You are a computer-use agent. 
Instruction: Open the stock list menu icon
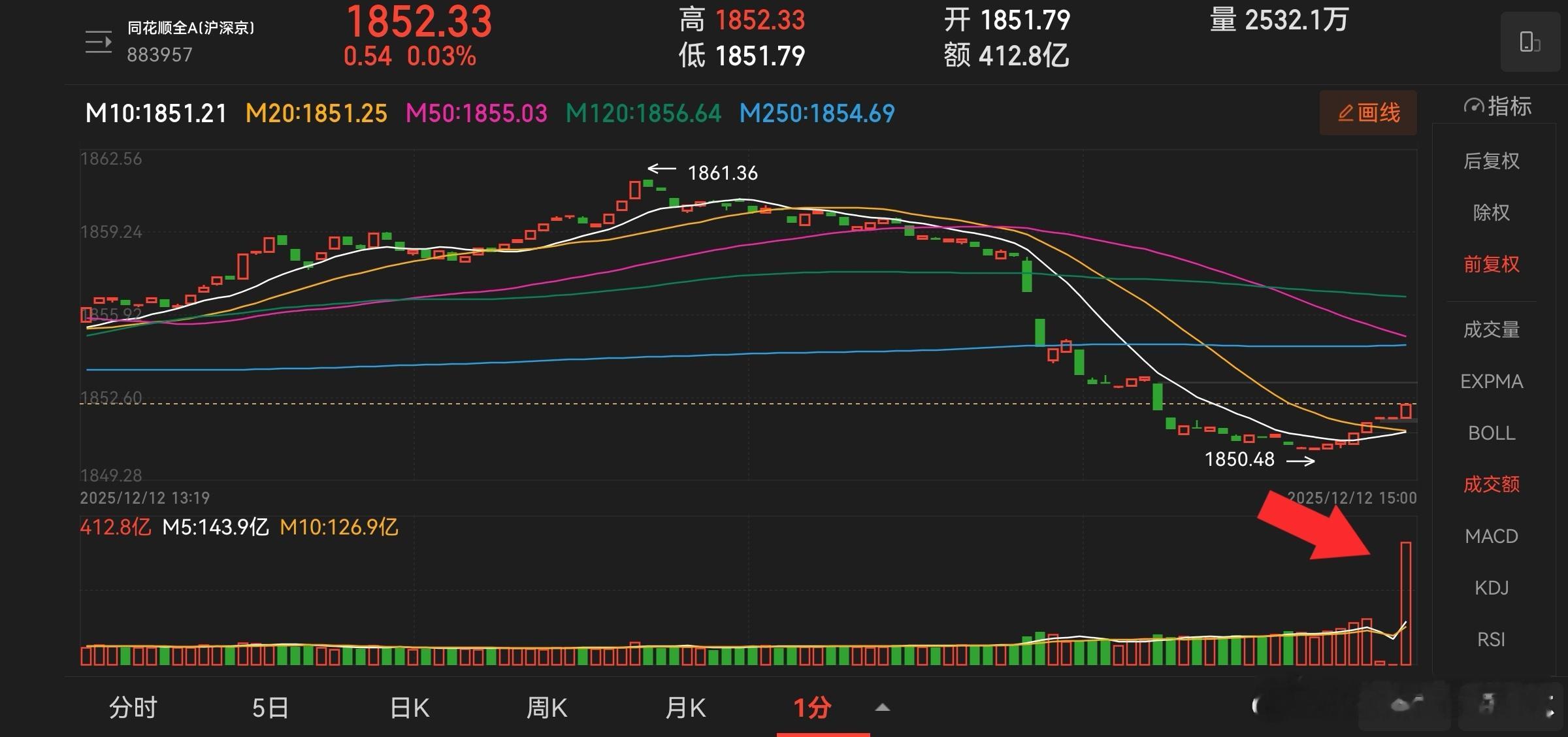[99, 42]
